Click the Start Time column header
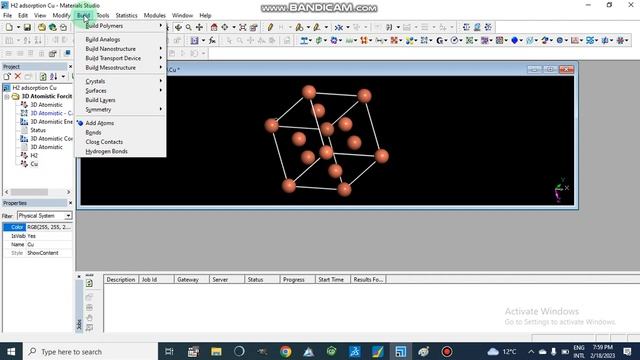 click(x=333, y=280)
